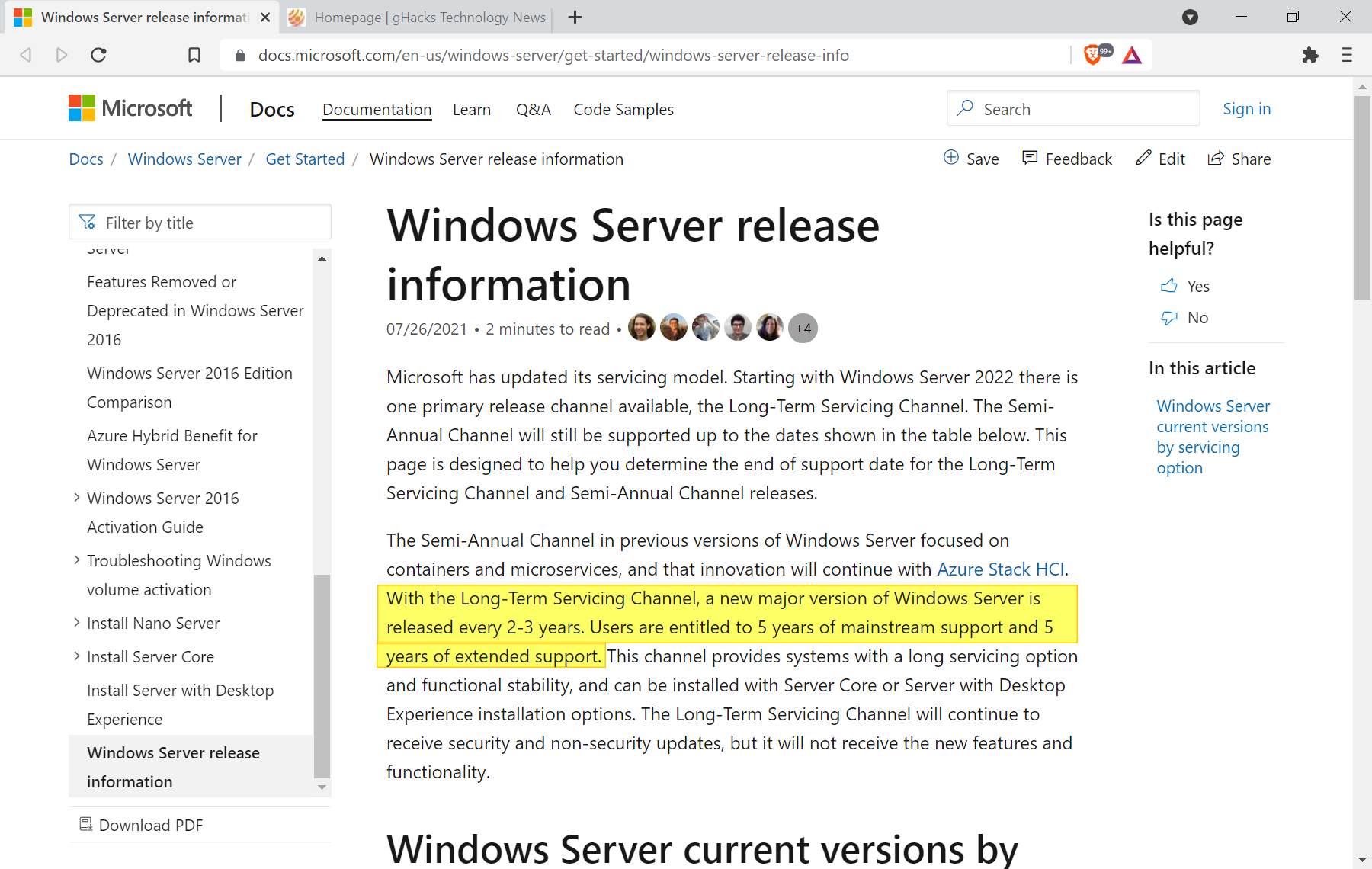
Task: Open the extensions puzzle icon
Action: point(1310,55)
